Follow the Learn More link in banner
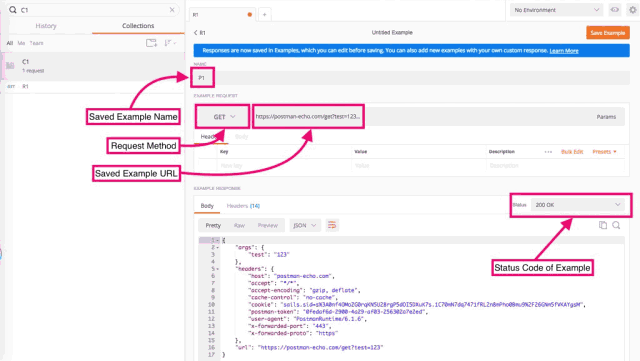 (564, 51)
